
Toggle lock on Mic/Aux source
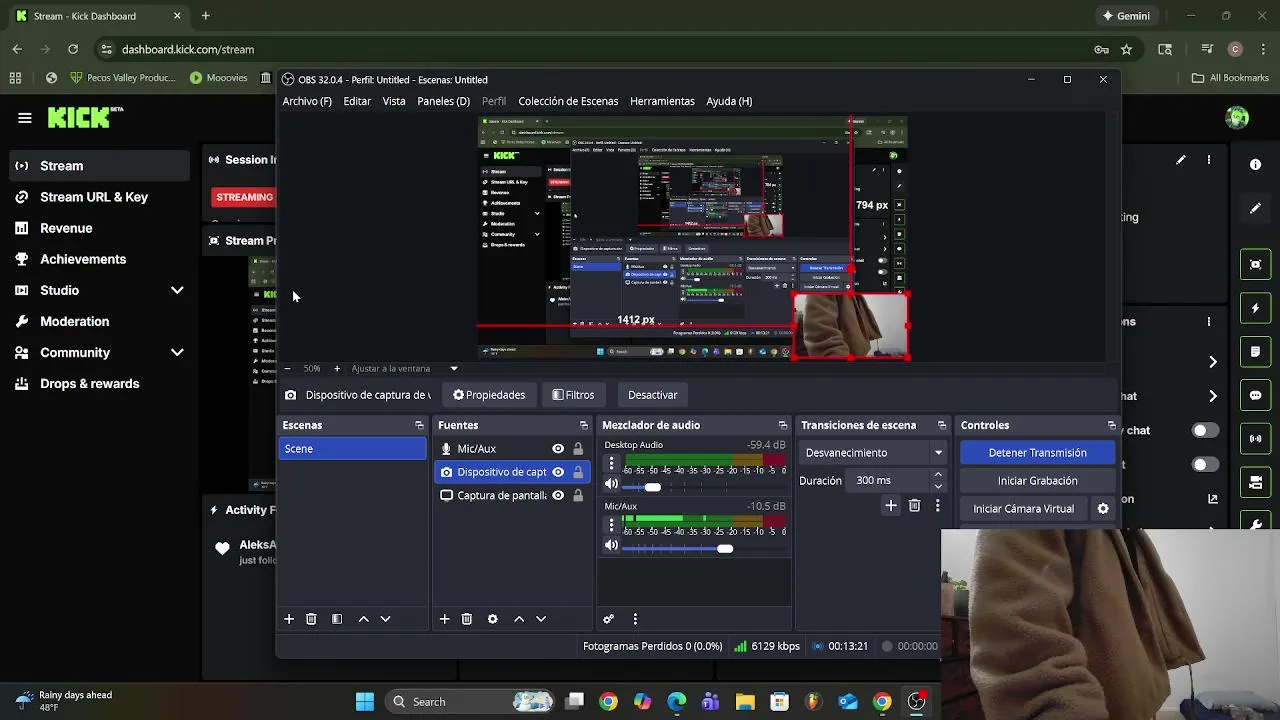pos(578,449)
